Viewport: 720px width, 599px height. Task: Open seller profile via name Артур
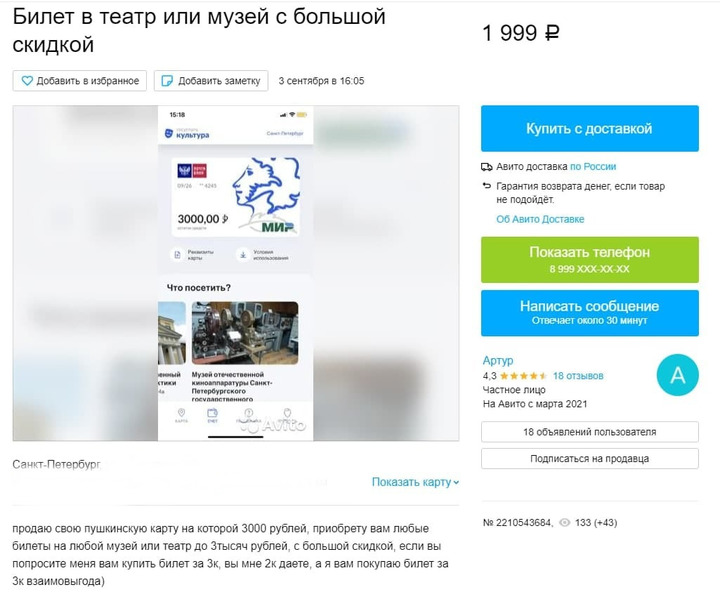[x=498, y=361]
